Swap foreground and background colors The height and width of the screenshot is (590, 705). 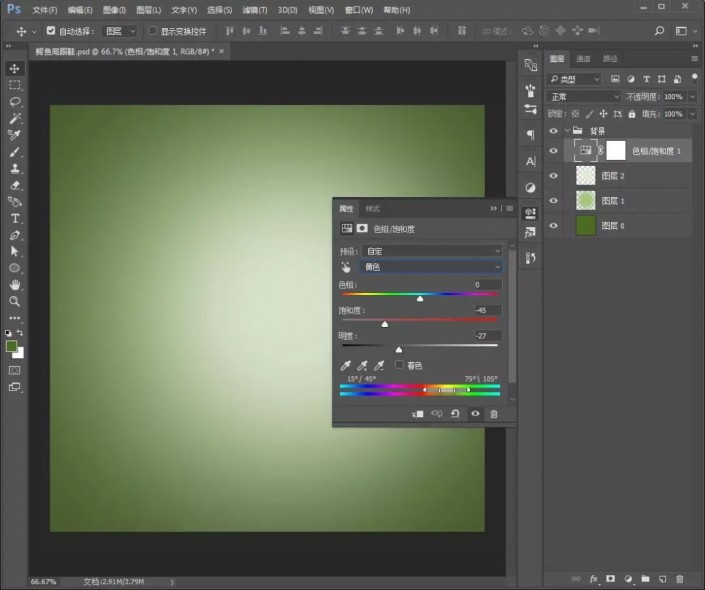[x=20, y=333]
